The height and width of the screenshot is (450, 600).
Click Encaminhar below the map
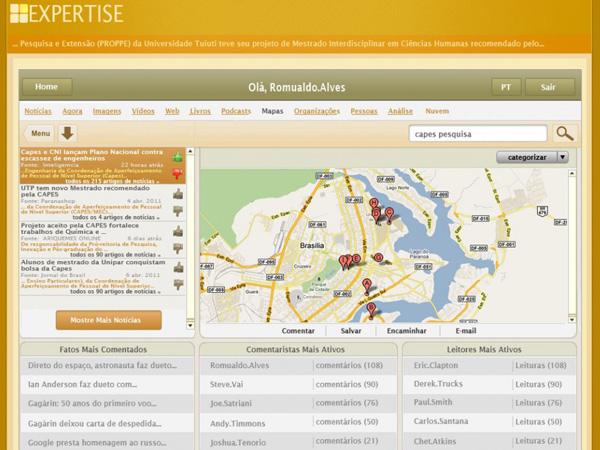pyautogui.click(x=406, y=331)
